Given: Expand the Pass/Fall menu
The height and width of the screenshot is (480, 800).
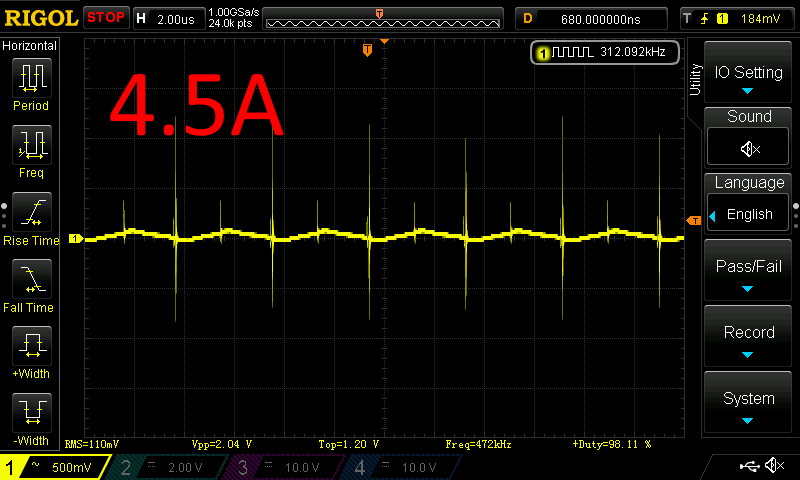Looking at the screenshot, I should (x=748, y=270).
